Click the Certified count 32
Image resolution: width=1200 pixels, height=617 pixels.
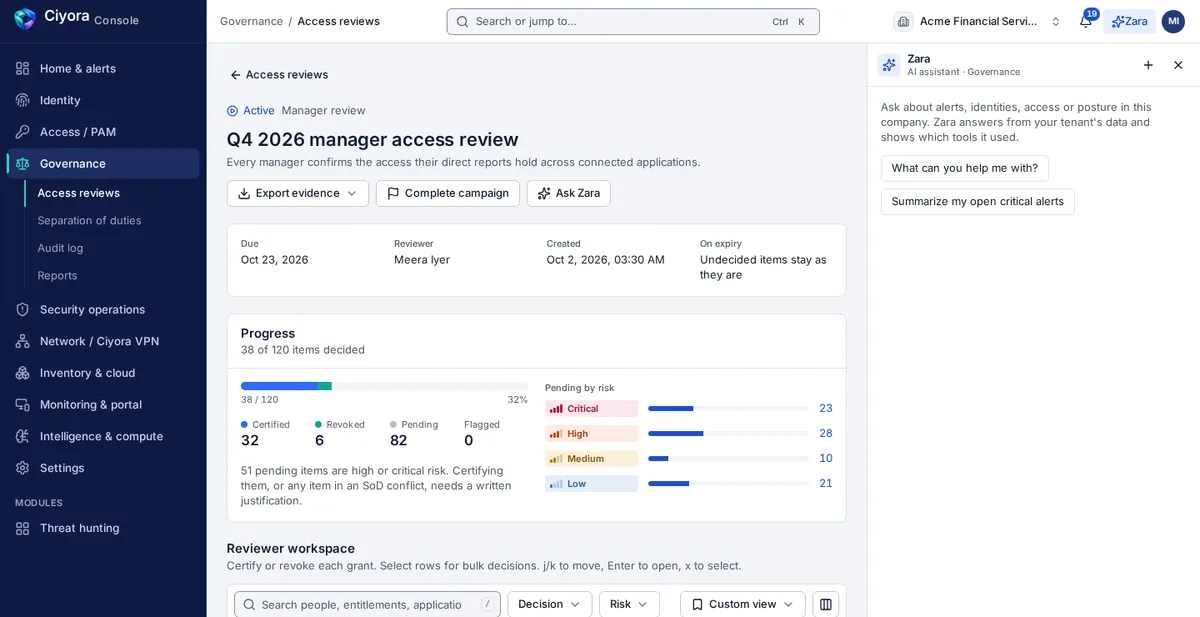coord(250,440)
